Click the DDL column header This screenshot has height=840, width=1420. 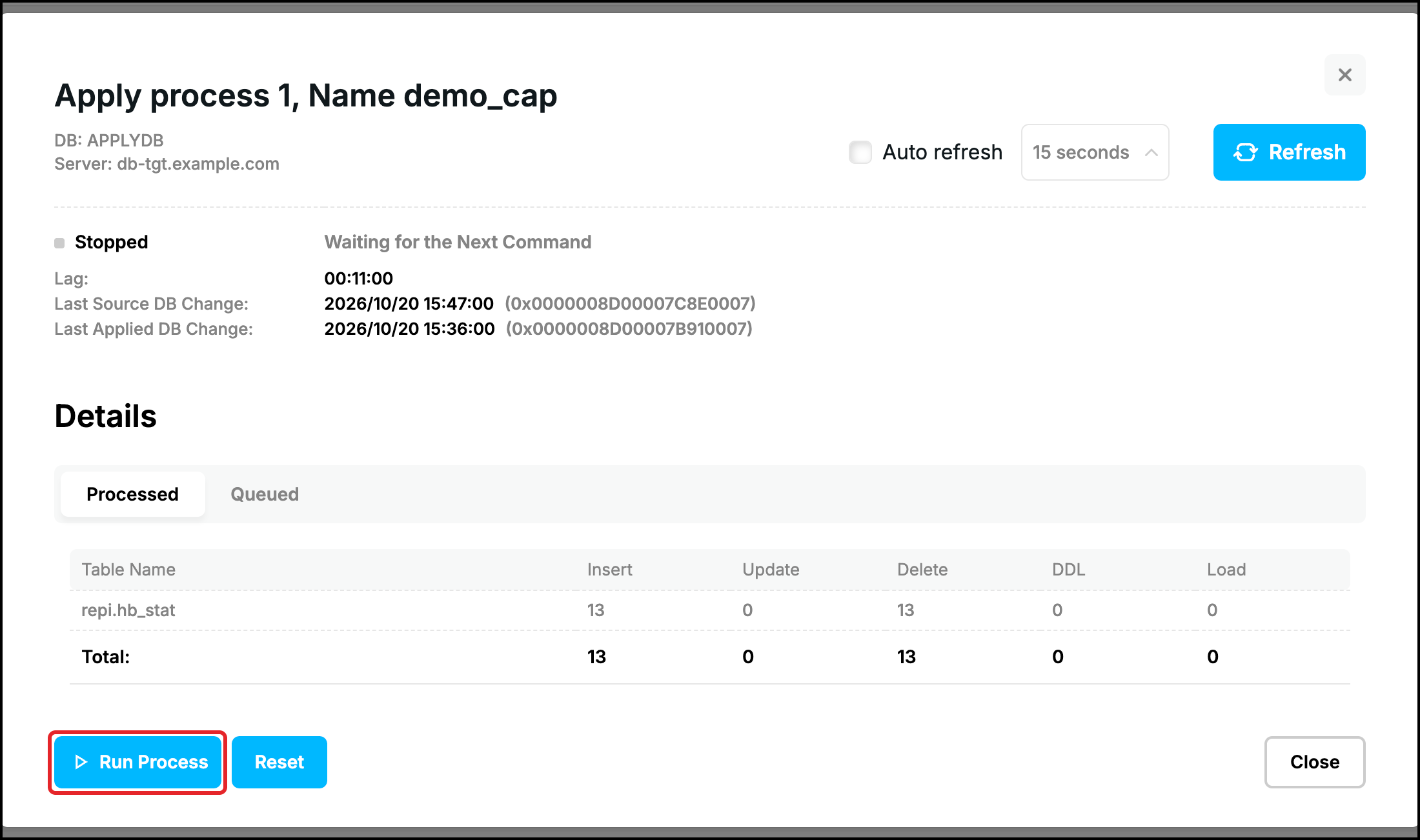1068,570
